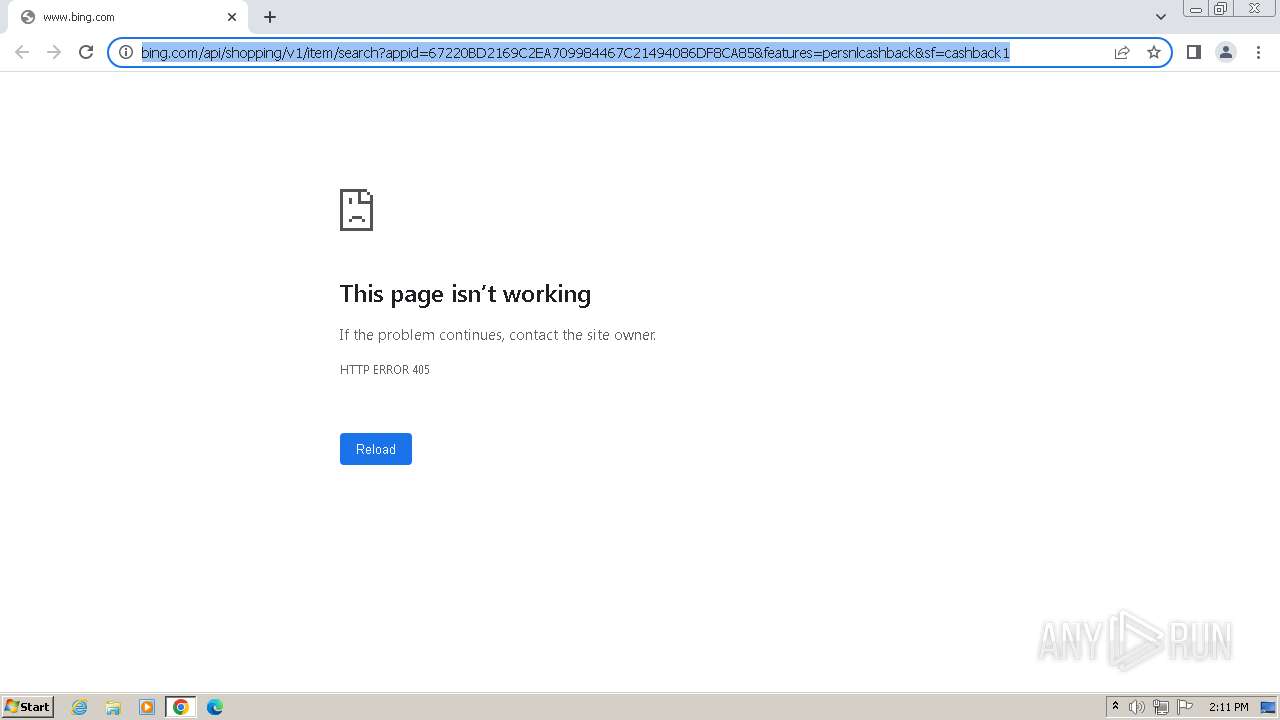Viewport: 1280px width, 720px height.
Task: Open a new tab with the plus button
Action: [270, 17]
